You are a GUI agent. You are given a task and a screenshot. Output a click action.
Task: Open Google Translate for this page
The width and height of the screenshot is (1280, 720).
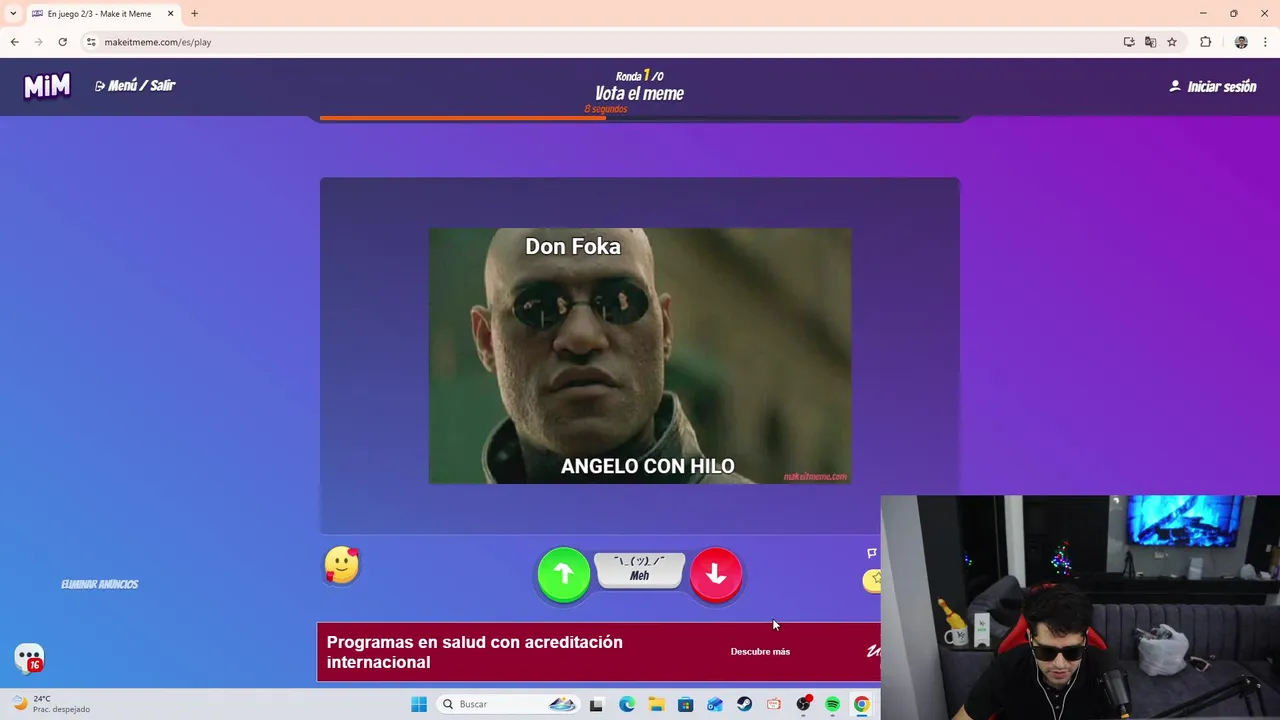click(1150, 42)
